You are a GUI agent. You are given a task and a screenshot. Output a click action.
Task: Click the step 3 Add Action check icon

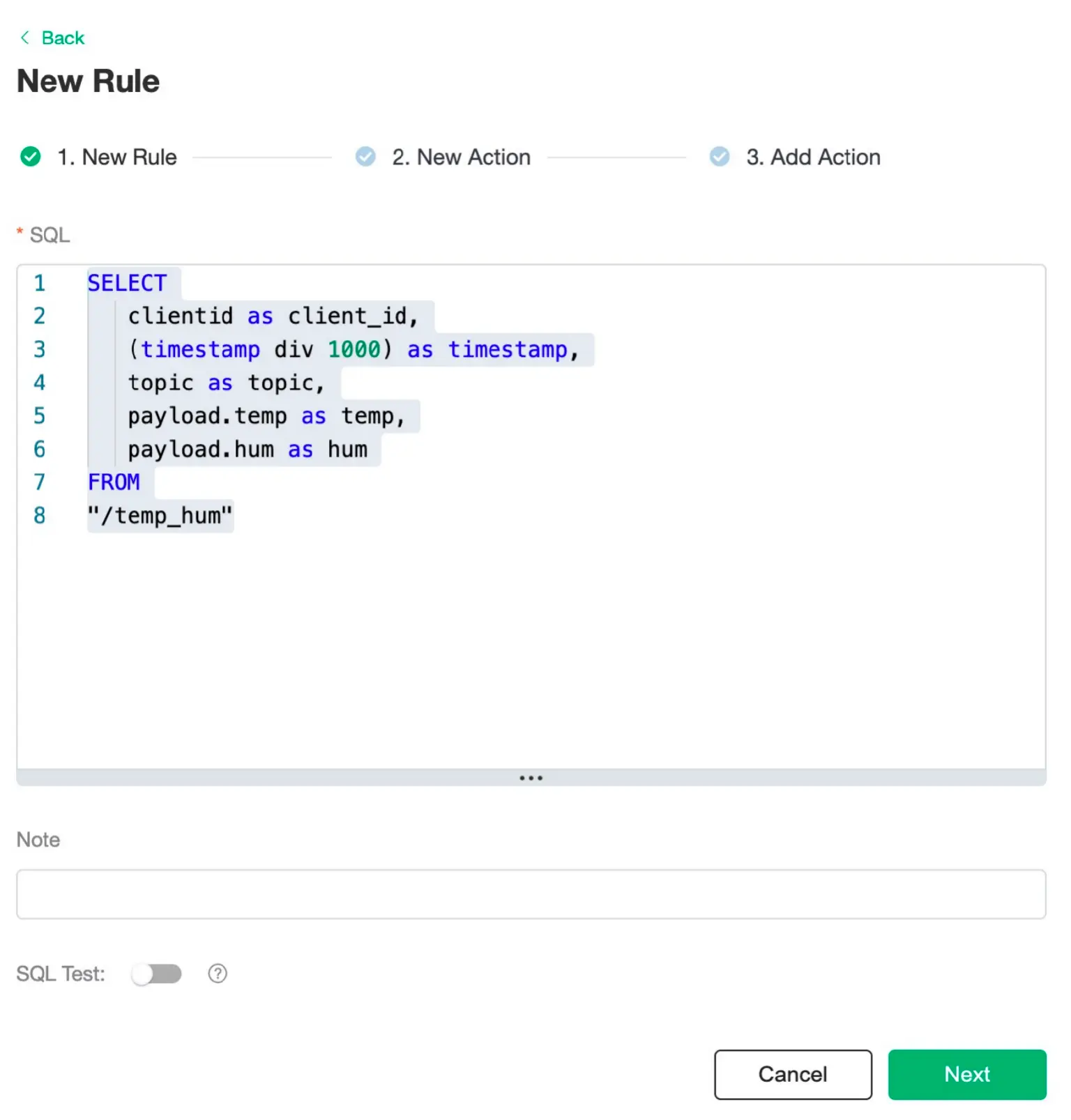click(720, 157)
